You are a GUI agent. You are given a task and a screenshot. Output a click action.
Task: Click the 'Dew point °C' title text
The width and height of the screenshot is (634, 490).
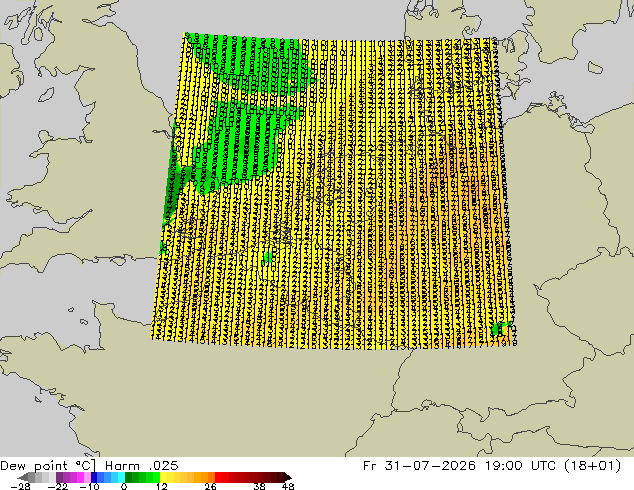pyautogui.click(x=48, y=466)
